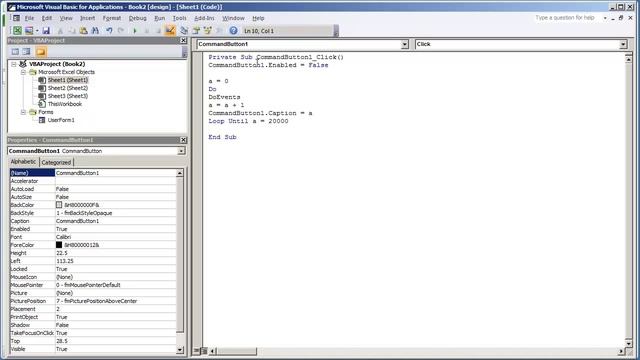Click the Break pause icon
The height and width of the screenshot is (360, 640).
pos(147,31)
